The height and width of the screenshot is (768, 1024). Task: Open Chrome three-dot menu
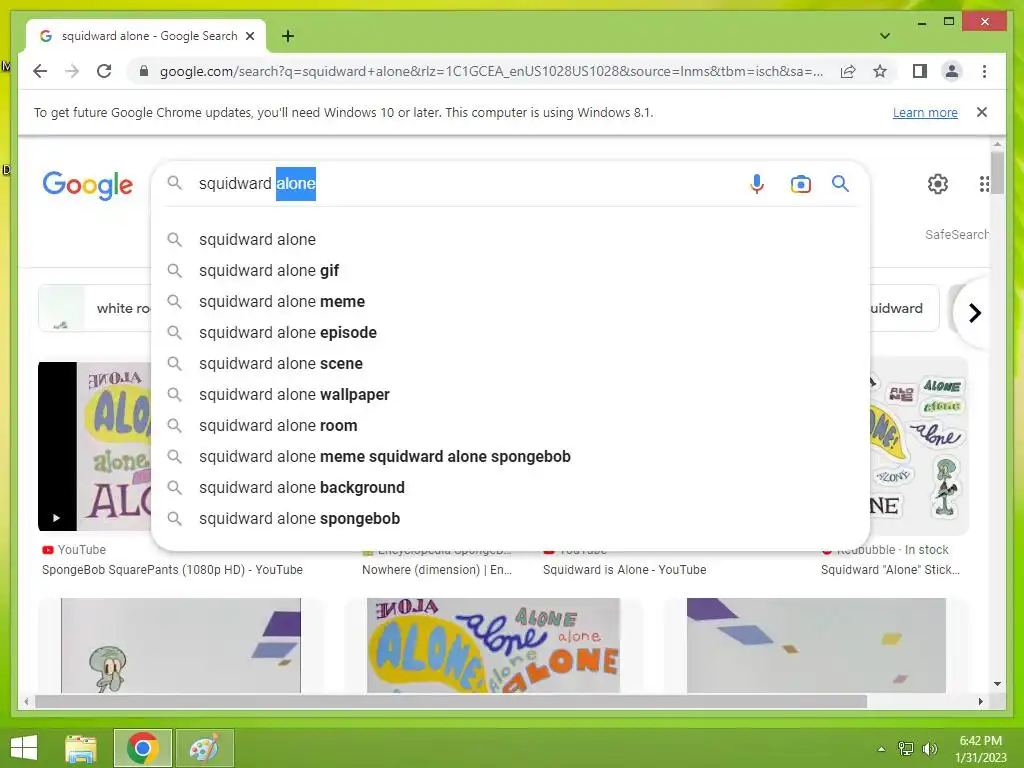984,71
